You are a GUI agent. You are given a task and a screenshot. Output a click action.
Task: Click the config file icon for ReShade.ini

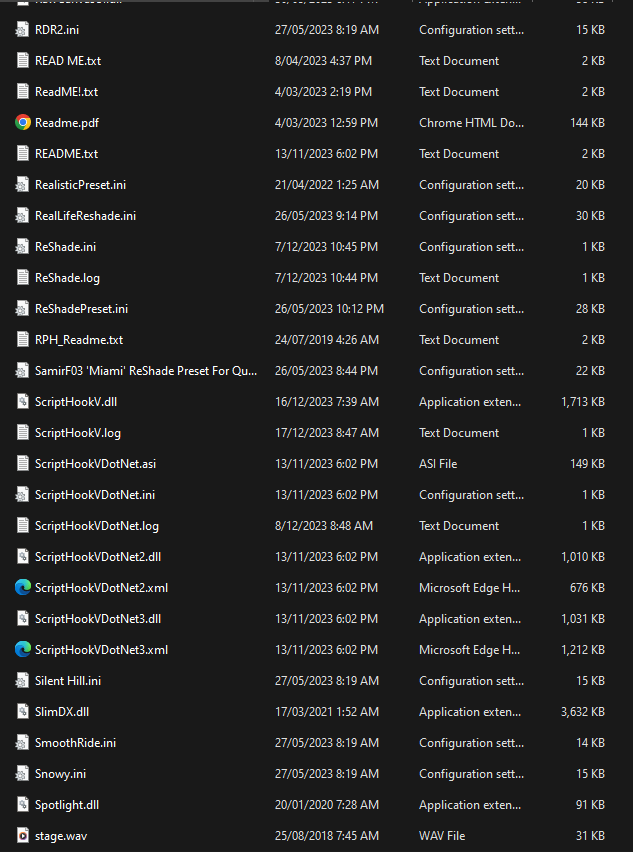[23, 247]
